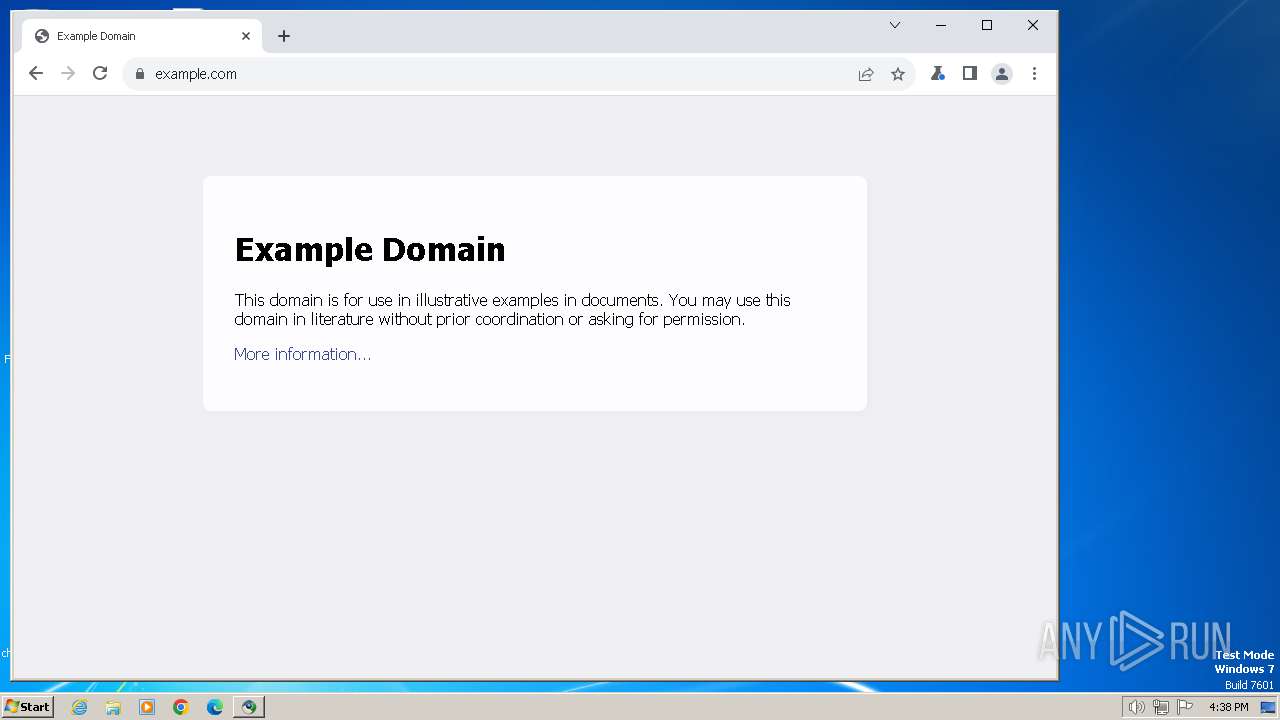Click the Show desktop button
This screenshot has height=720, width=1280.
pyautogui.click(x=1268, y=707)
